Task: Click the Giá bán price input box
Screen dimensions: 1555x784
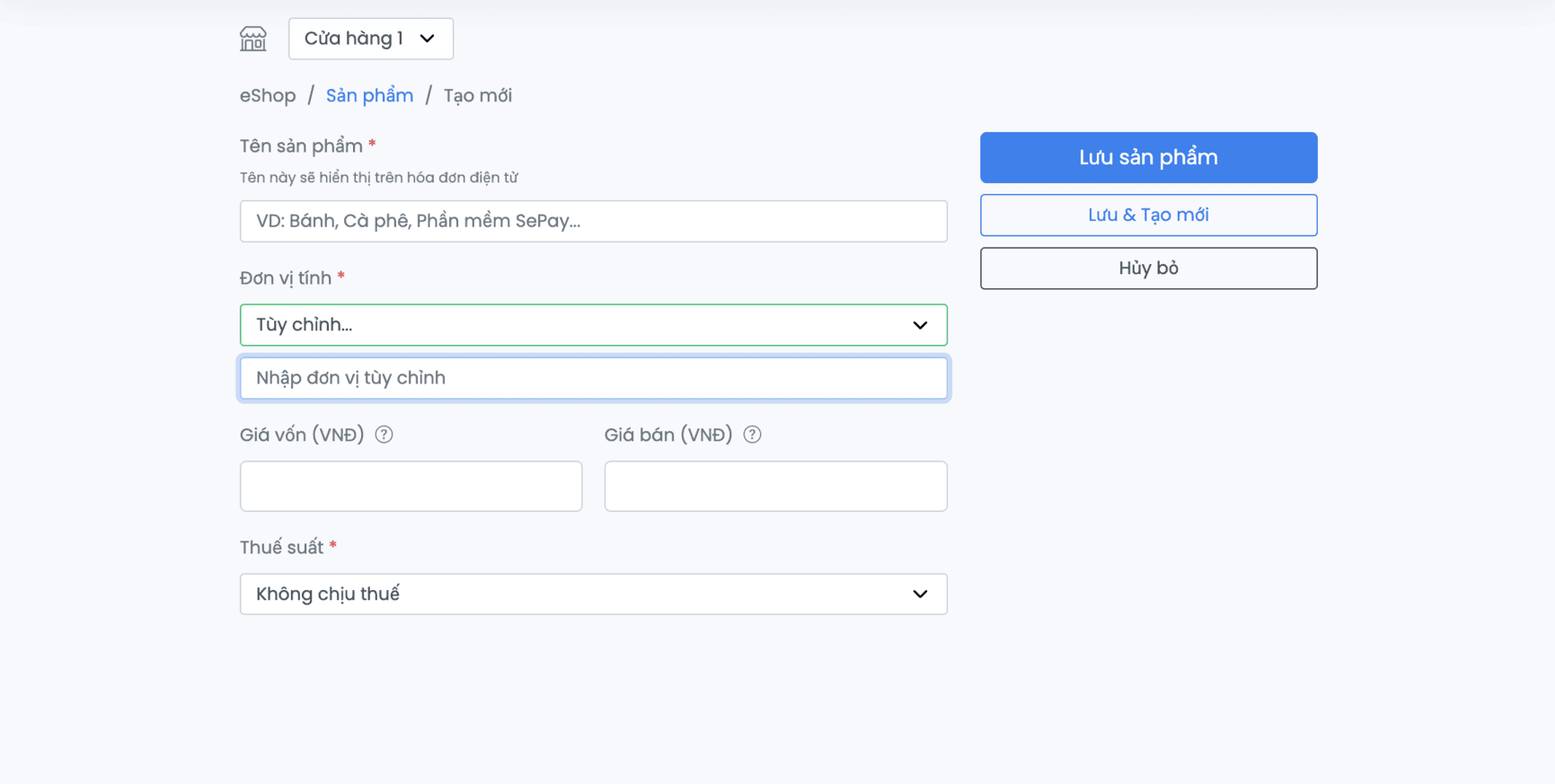Action: point(775,486)
